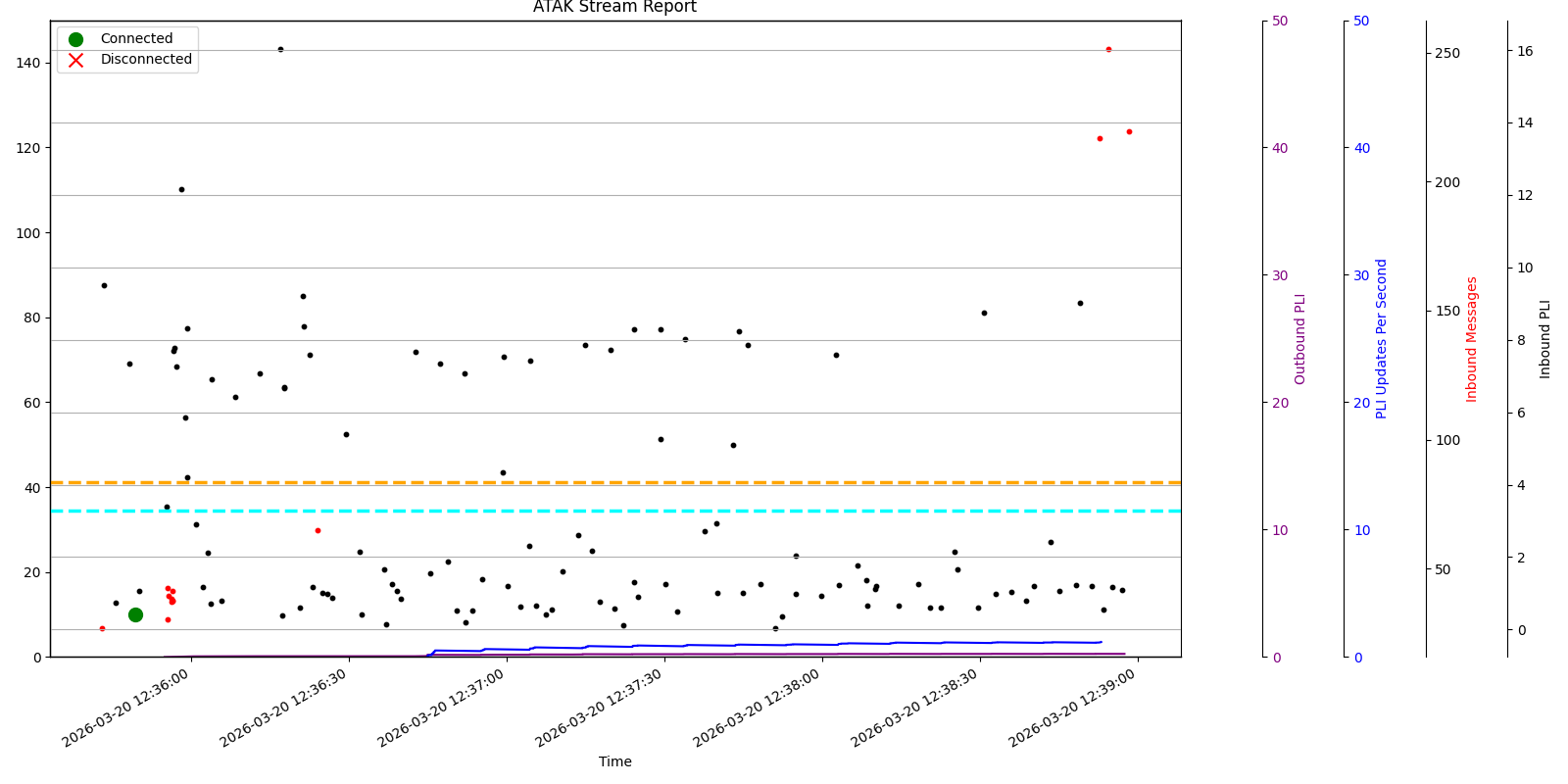Click the Connected legend label text
Image resolution: width=1568 pixels, height=784 pixels.
(136, 39)
